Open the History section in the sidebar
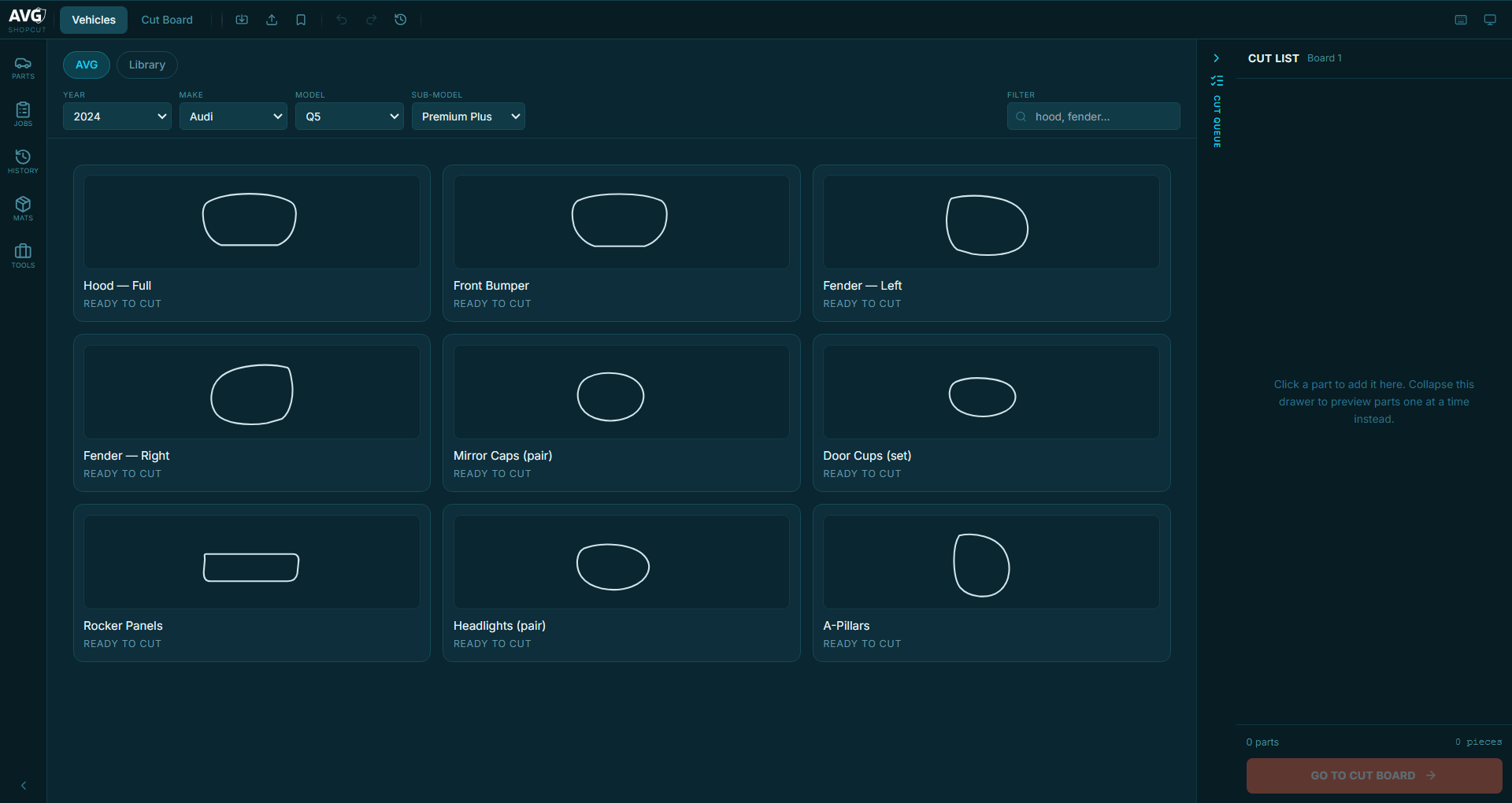Image resolution: width=1512 pixels, height=803 pixels. [23, 162]
